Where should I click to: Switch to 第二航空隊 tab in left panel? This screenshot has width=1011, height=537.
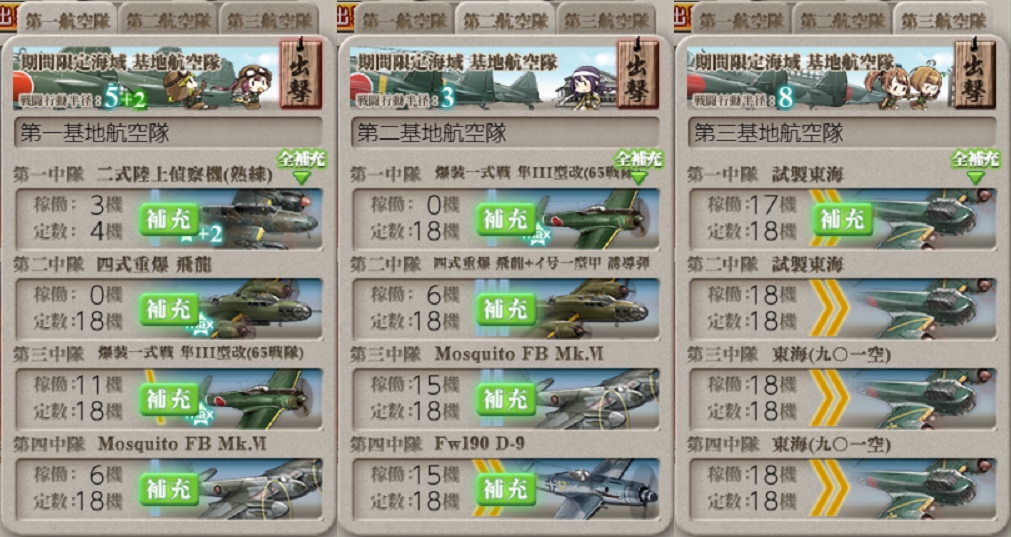click(166, 19)
